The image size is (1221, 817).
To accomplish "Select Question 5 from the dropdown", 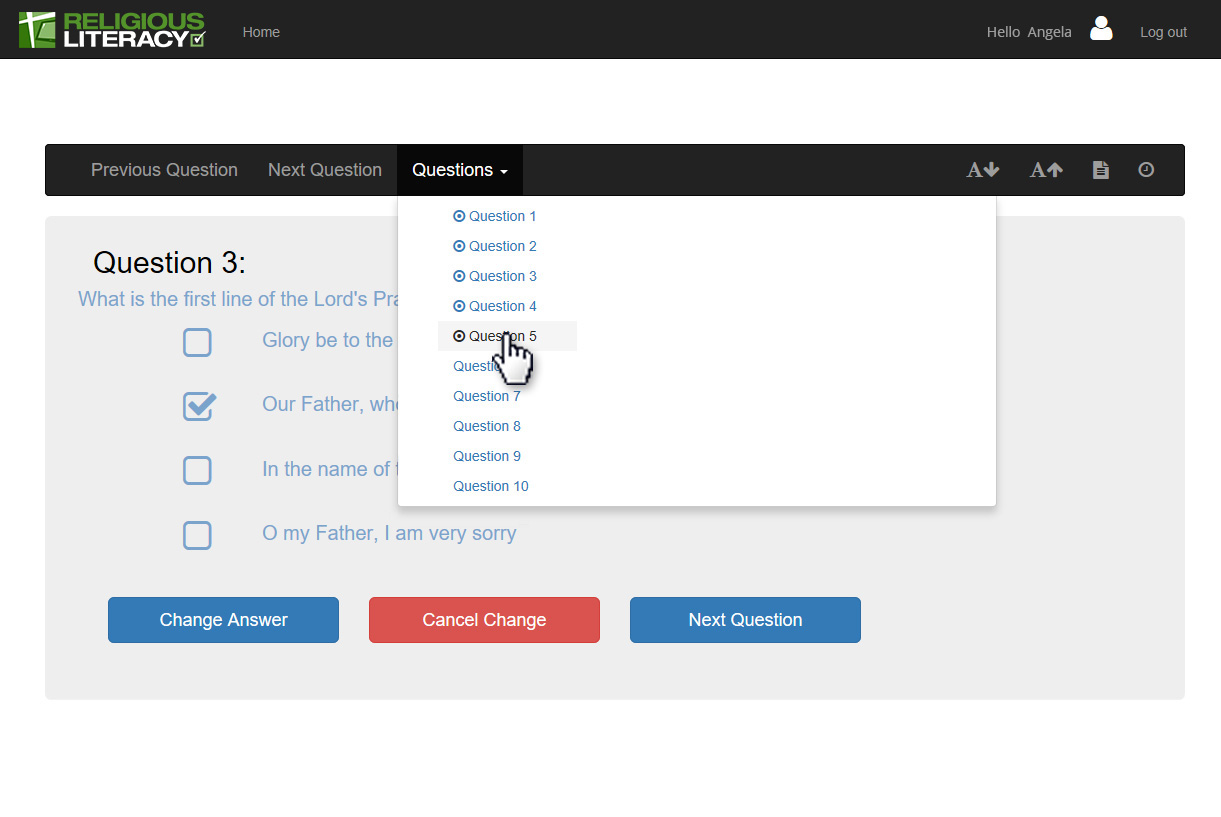I will [x=502, y=336].
